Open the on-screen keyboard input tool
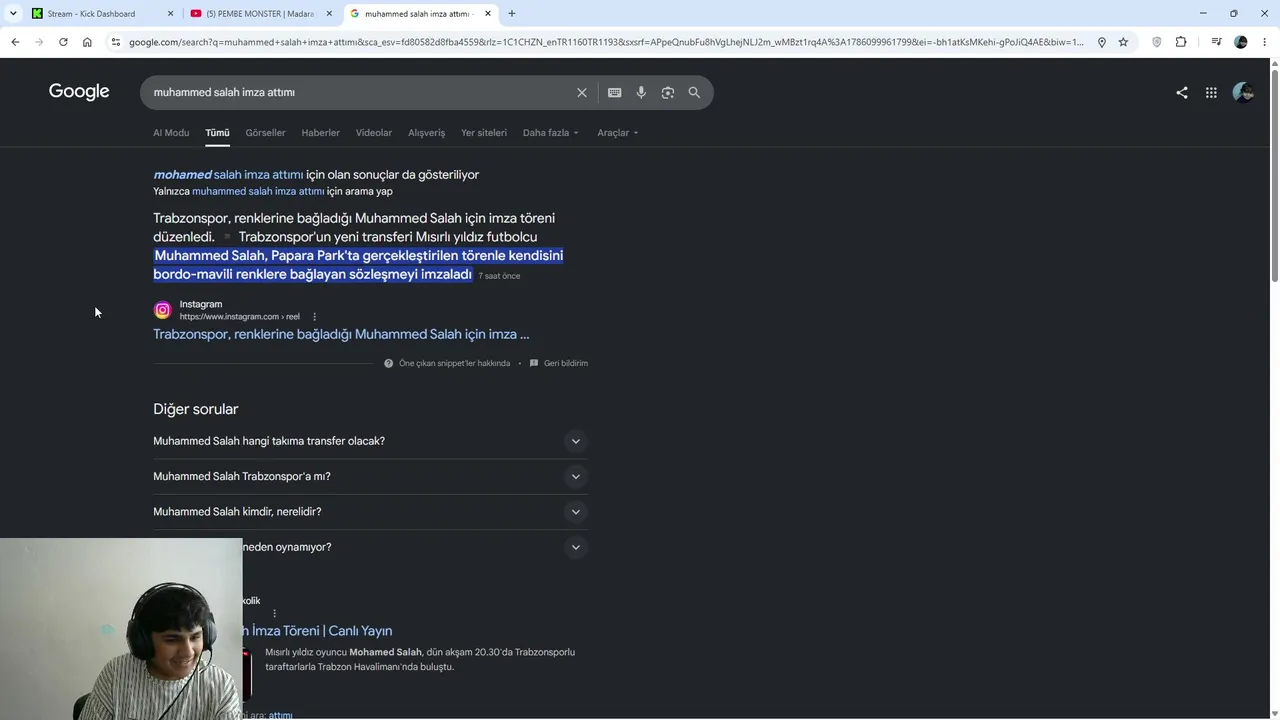The height and width of the screenshot is (720, 1280). (614, 92)
